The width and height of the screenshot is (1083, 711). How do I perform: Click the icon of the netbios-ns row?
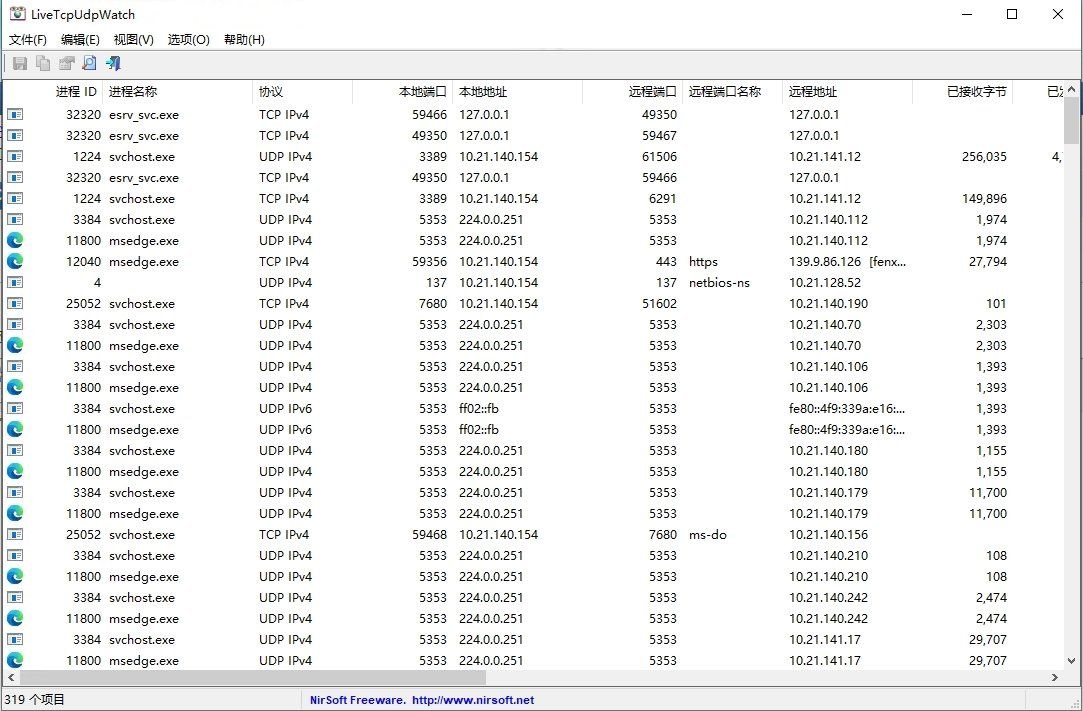(x=15, y=282)
